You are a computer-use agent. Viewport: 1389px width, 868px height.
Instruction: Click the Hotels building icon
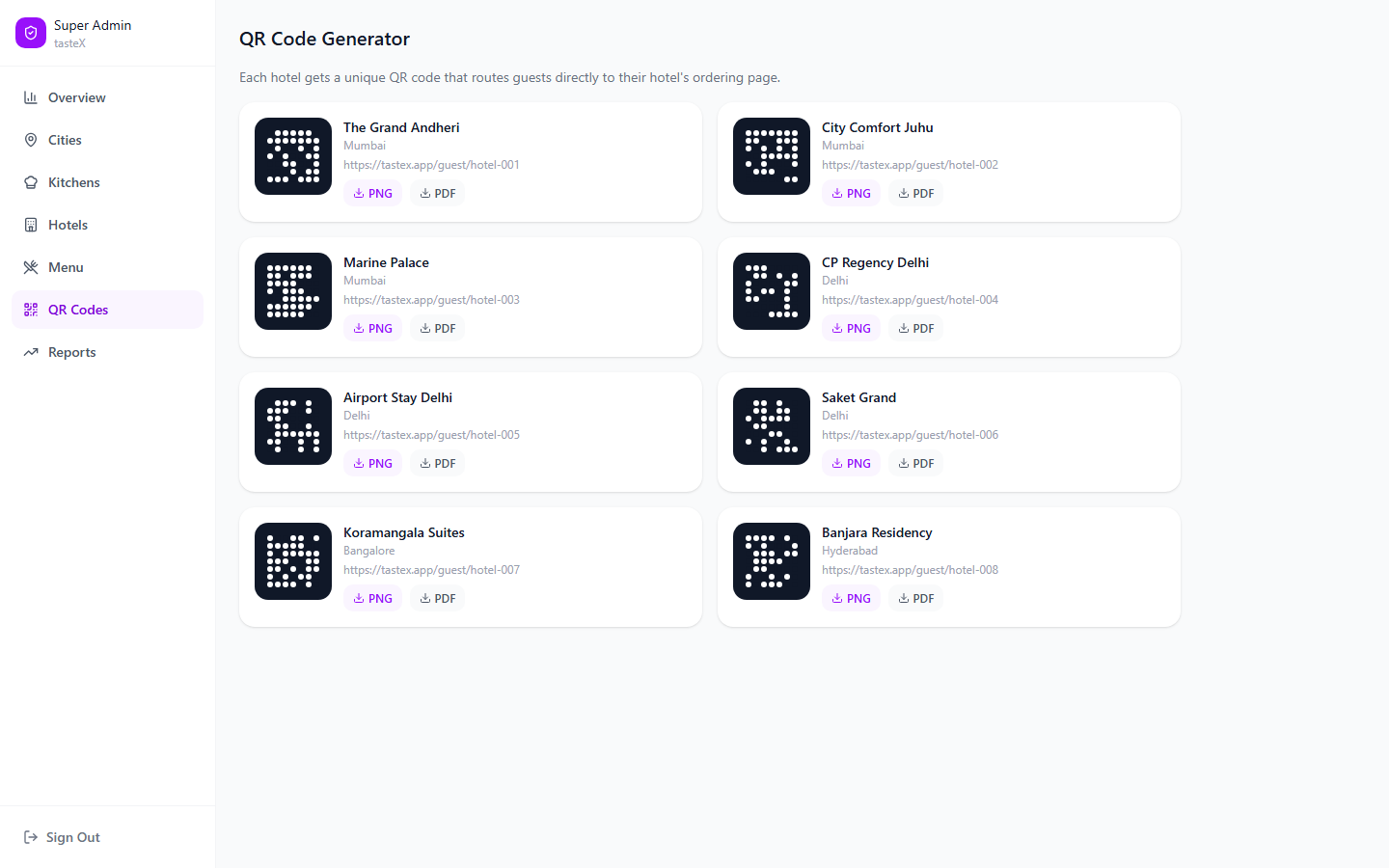tap(31, 225)
